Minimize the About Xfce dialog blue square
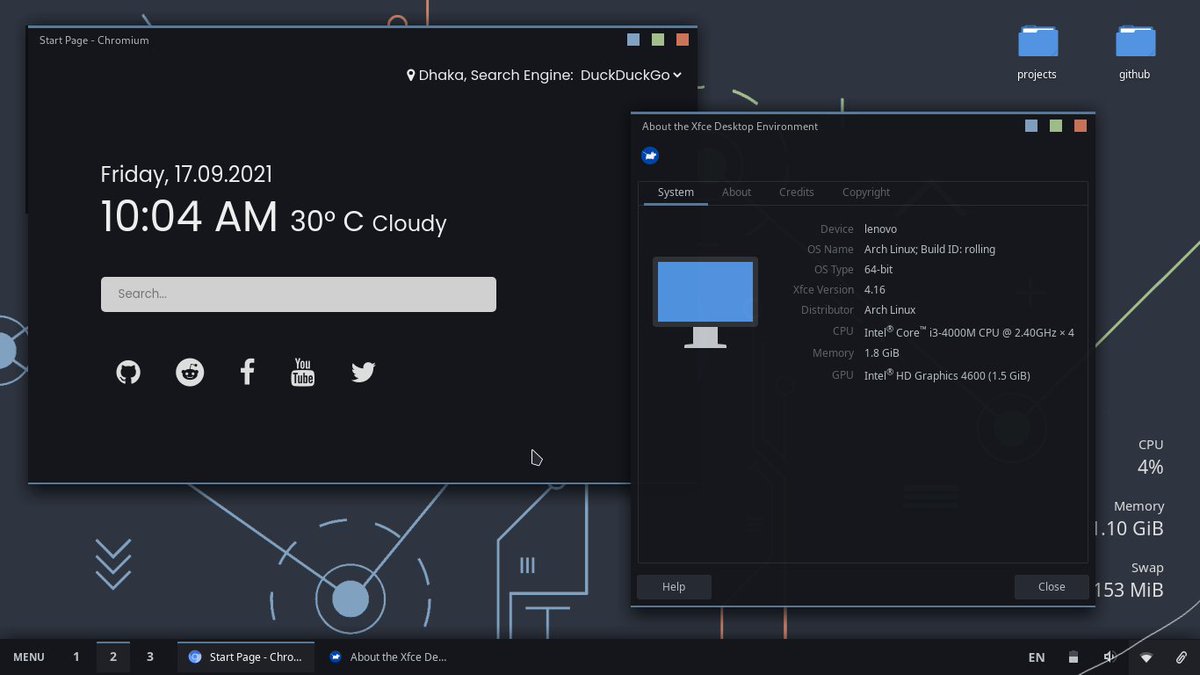The width and height of the screenshot is (1200, 675). 1032,126
